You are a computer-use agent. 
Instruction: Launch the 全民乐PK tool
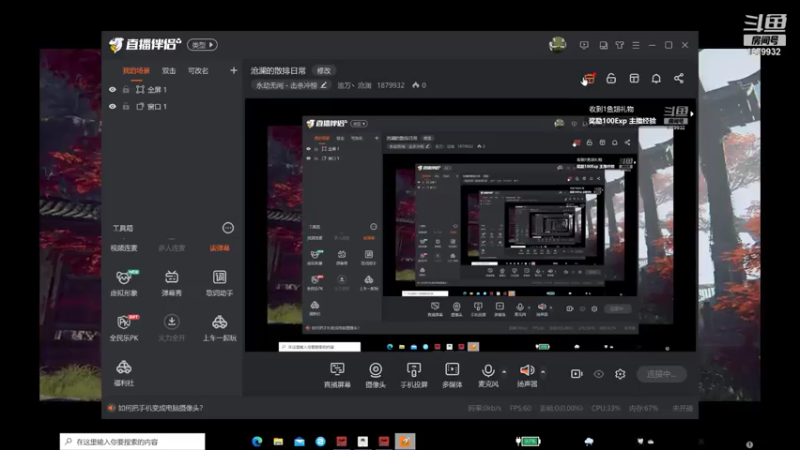tap(124, 328)
